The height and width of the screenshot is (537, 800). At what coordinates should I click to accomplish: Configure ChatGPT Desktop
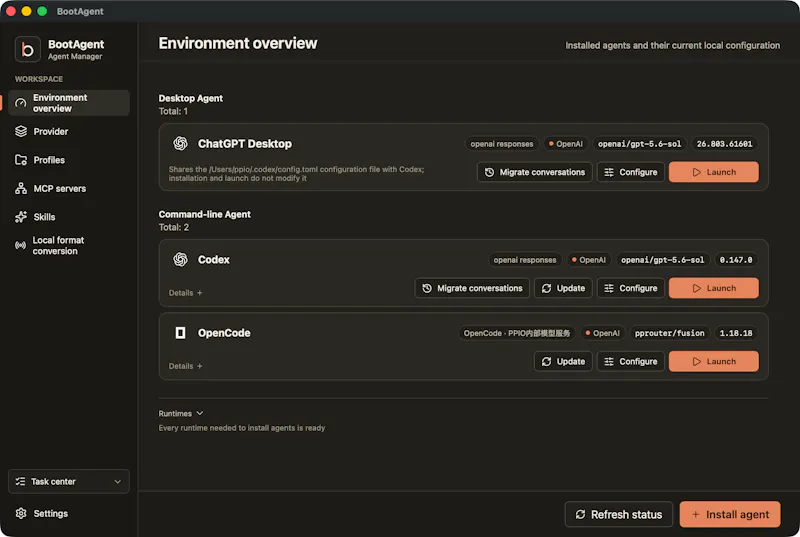(631, 172)
